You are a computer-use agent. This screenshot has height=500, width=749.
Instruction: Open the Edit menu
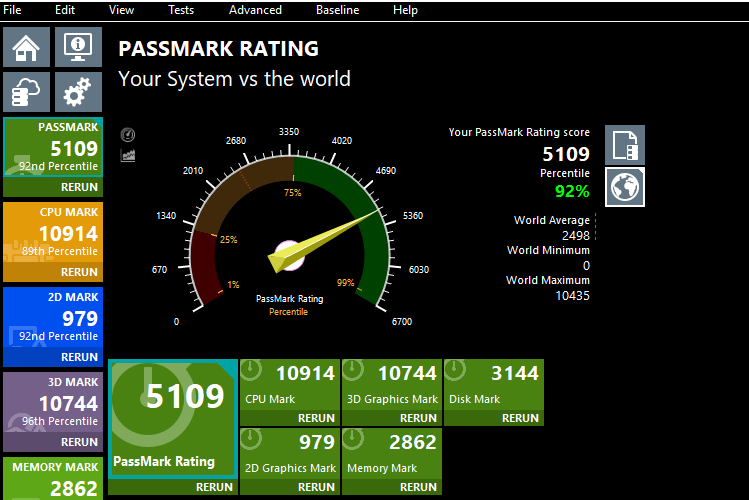pyautogui.click(x=65, y=10)
